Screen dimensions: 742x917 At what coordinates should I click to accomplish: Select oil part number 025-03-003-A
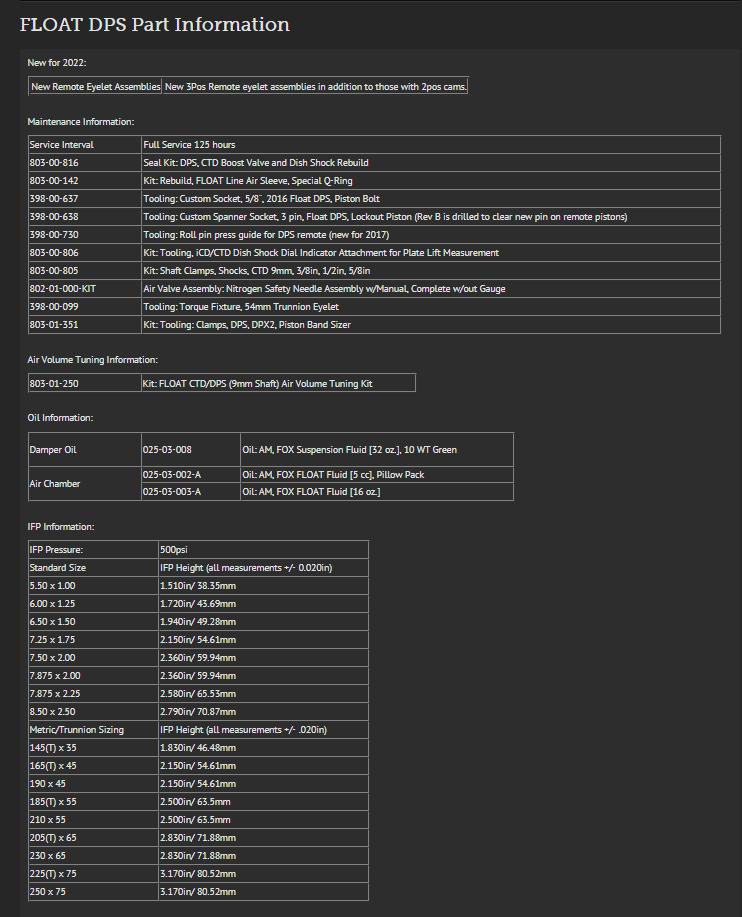click(x=172, y=492)
